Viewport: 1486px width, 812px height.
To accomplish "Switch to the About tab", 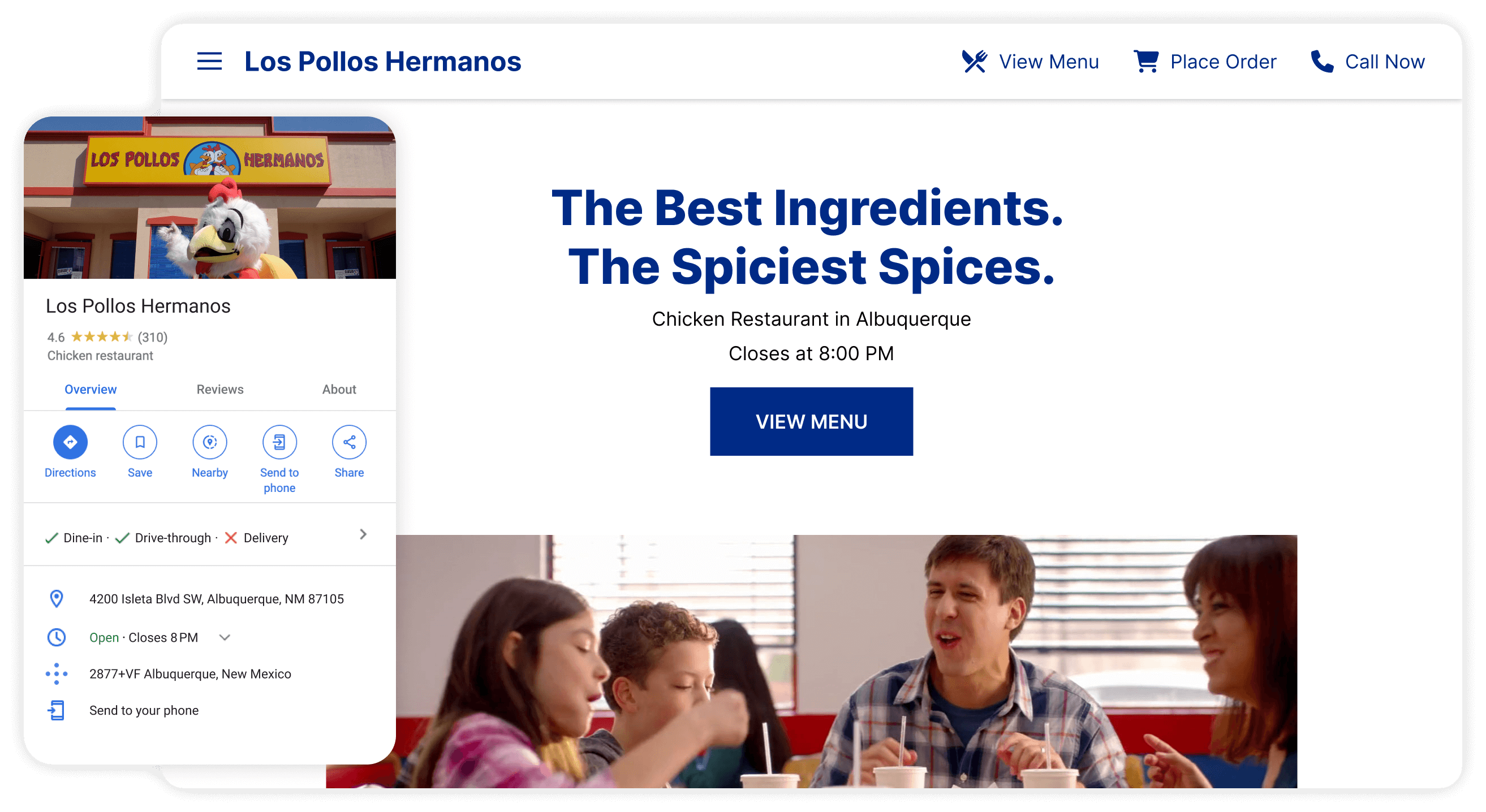I will tap(339, 390).
